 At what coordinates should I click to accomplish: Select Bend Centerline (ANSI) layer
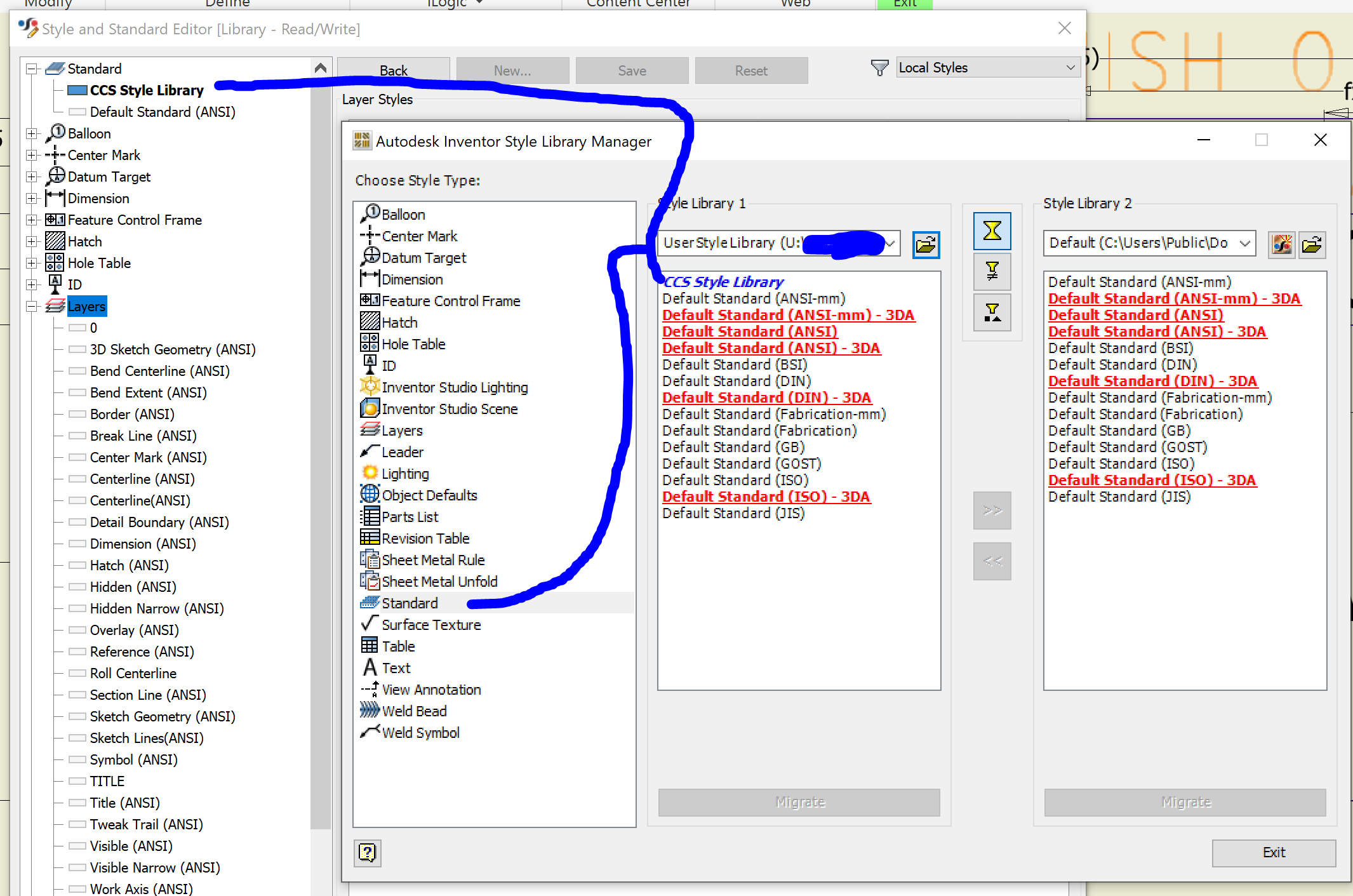[159, 371]
